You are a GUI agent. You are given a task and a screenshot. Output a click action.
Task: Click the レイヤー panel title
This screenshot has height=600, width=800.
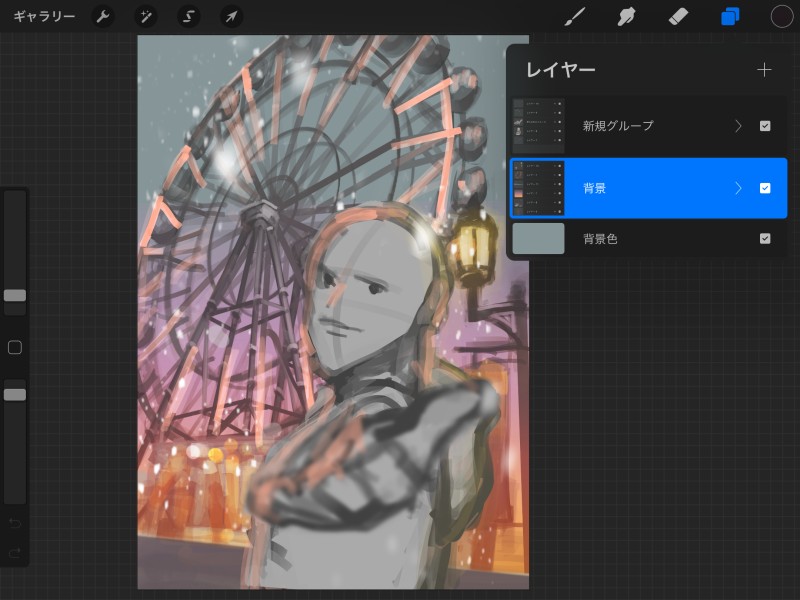[x=561, y=70]
